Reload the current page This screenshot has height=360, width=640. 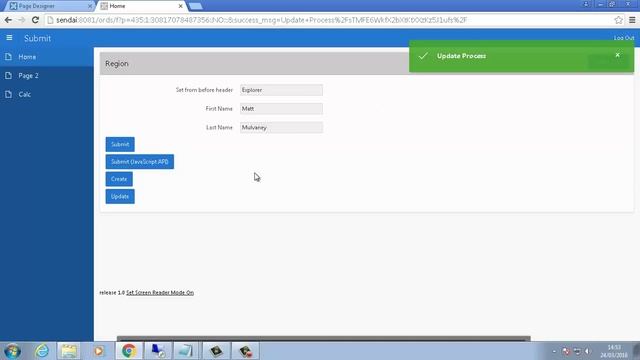[36, 20]
